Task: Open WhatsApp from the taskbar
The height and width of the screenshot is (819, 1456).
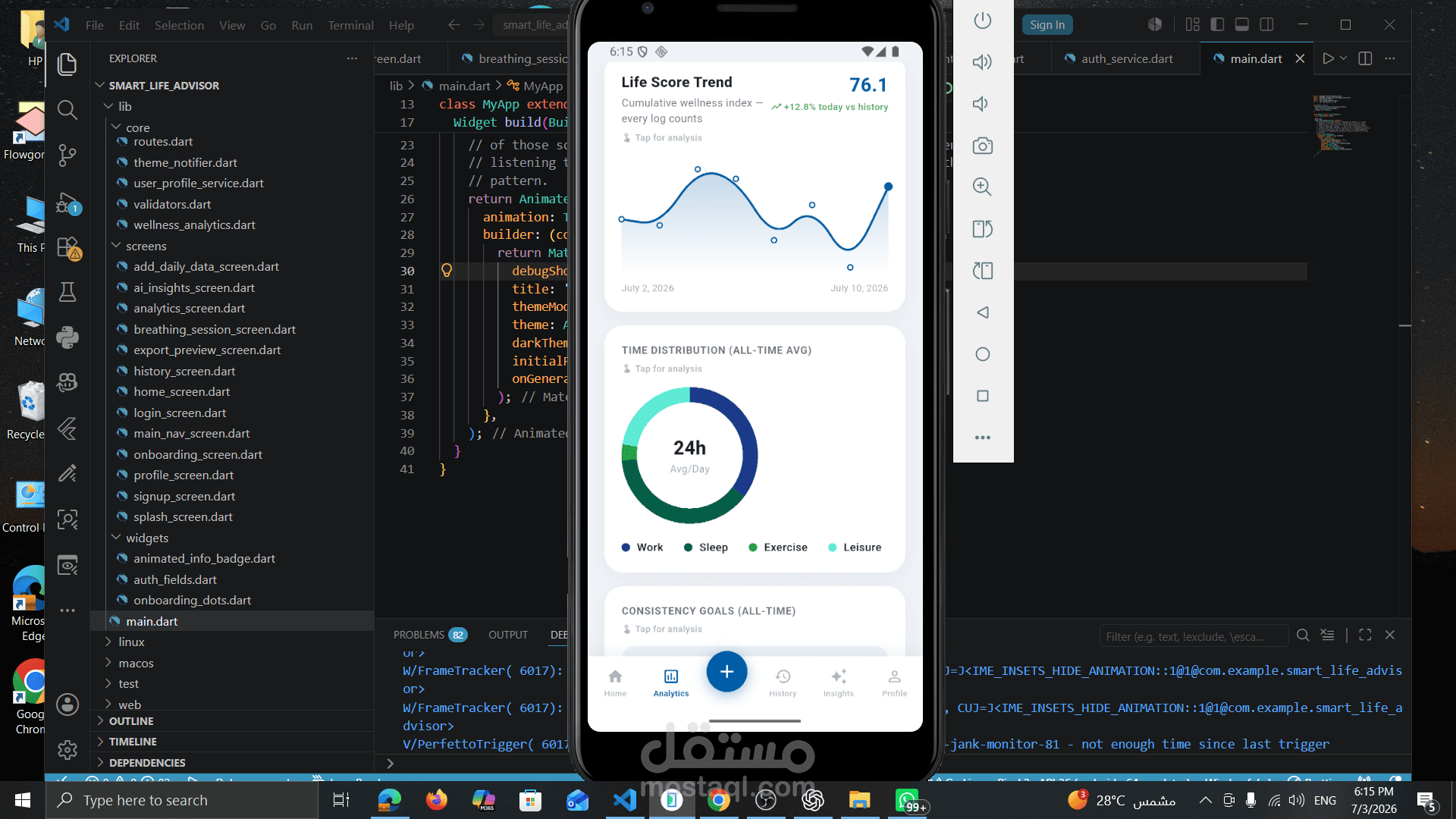Action: coord(907,800)
